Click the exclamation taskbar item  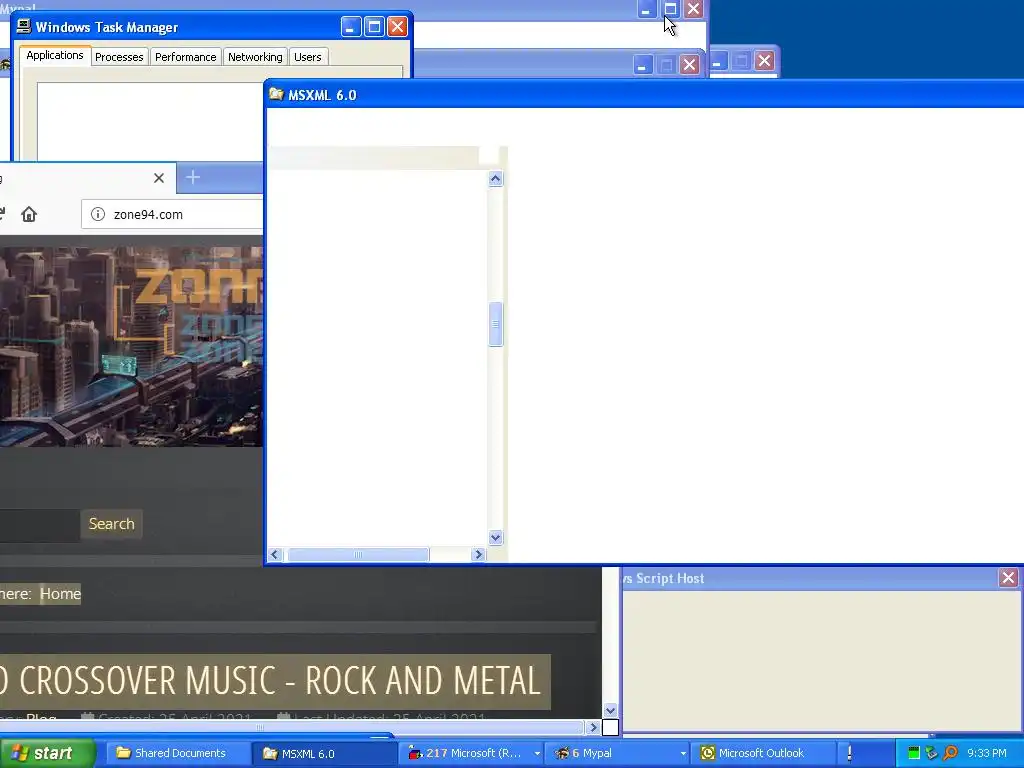pyautogui.click(x=850, y=753)
